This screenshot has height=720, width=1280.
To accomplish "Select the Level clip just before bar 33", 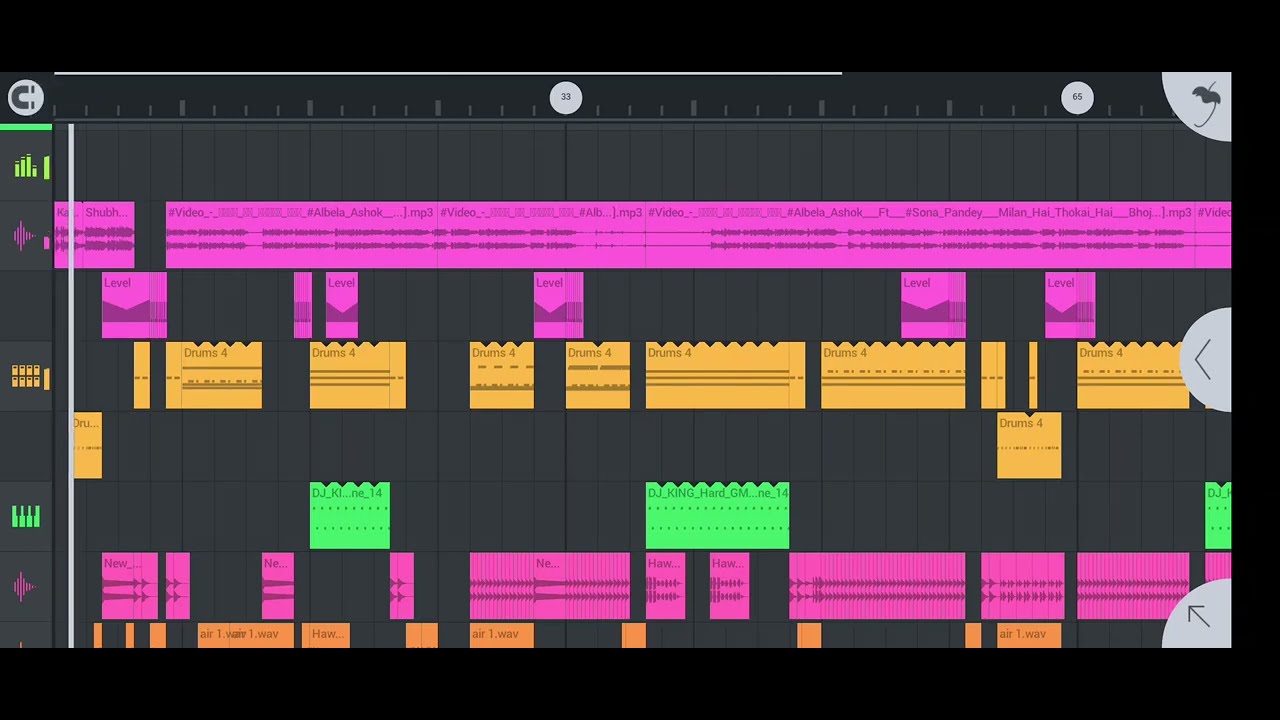I will pos(558,305).
